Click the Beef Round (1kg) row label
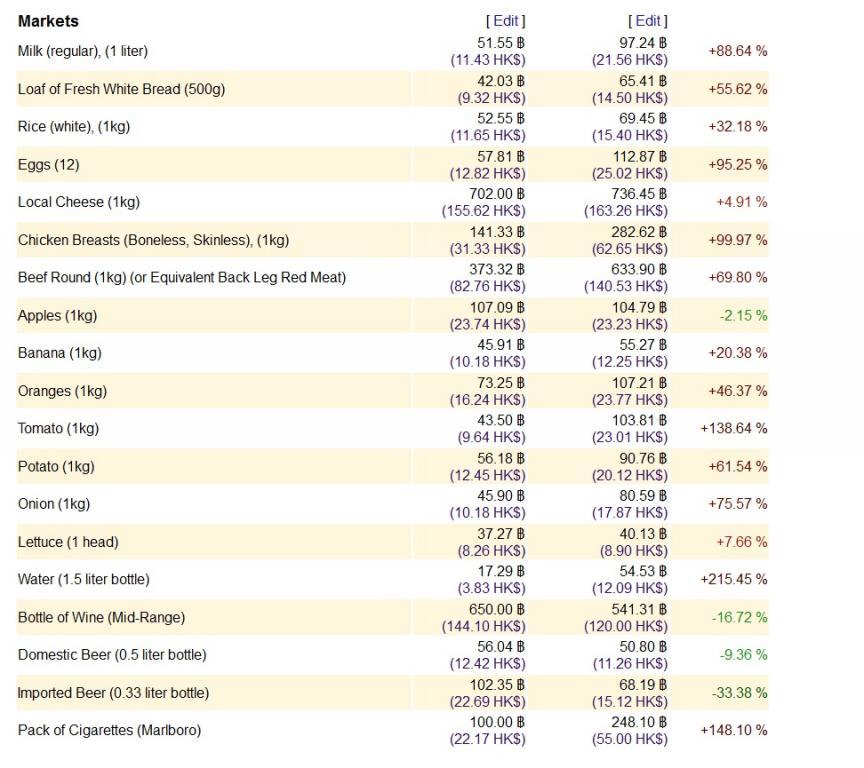864x768 pixels. 182,277
